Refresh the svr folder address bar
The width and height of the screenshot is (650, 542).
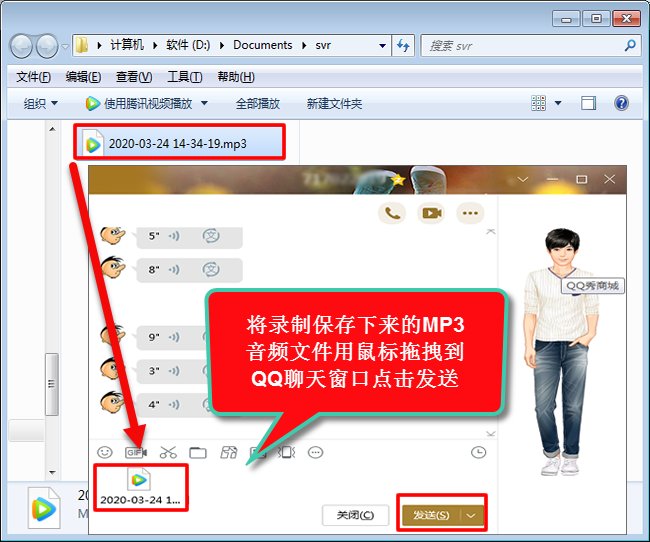[x=403, y=45]
